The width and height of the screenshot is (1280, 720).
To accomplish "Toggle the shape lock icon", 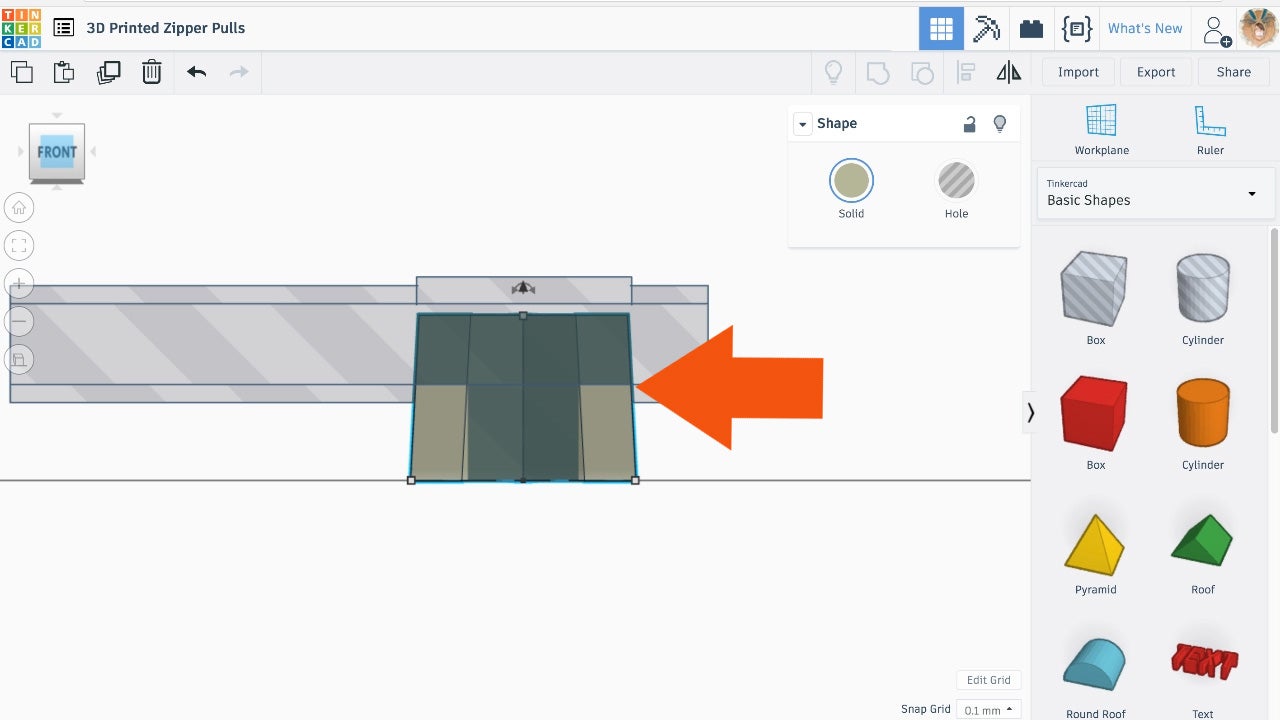I will 969,124.
